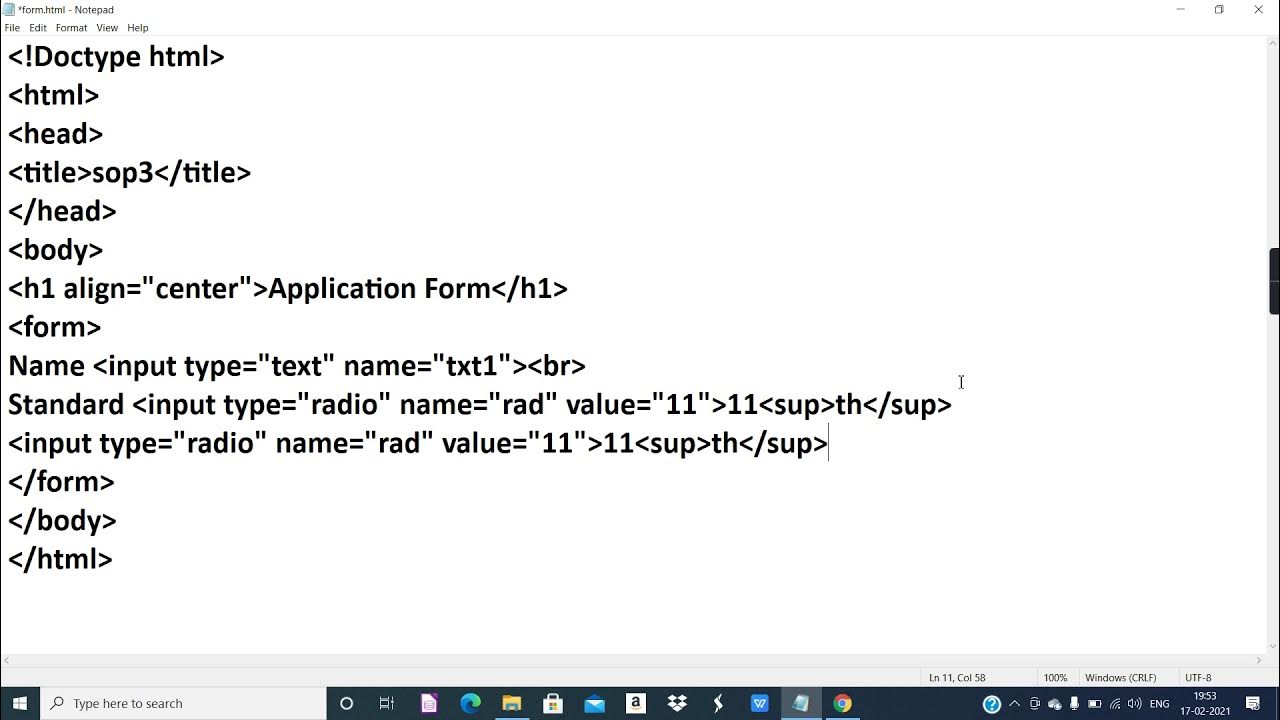
Task: Click the '<head>' opening tag line
Action: (x=56, y=134)
